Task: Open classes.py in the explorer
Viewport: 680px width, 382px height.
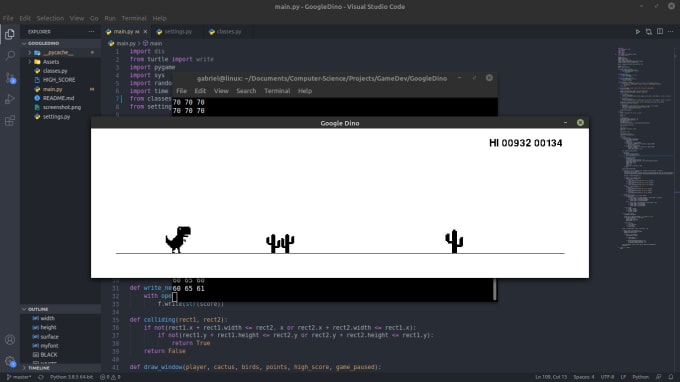Action: tap(61, 71)
